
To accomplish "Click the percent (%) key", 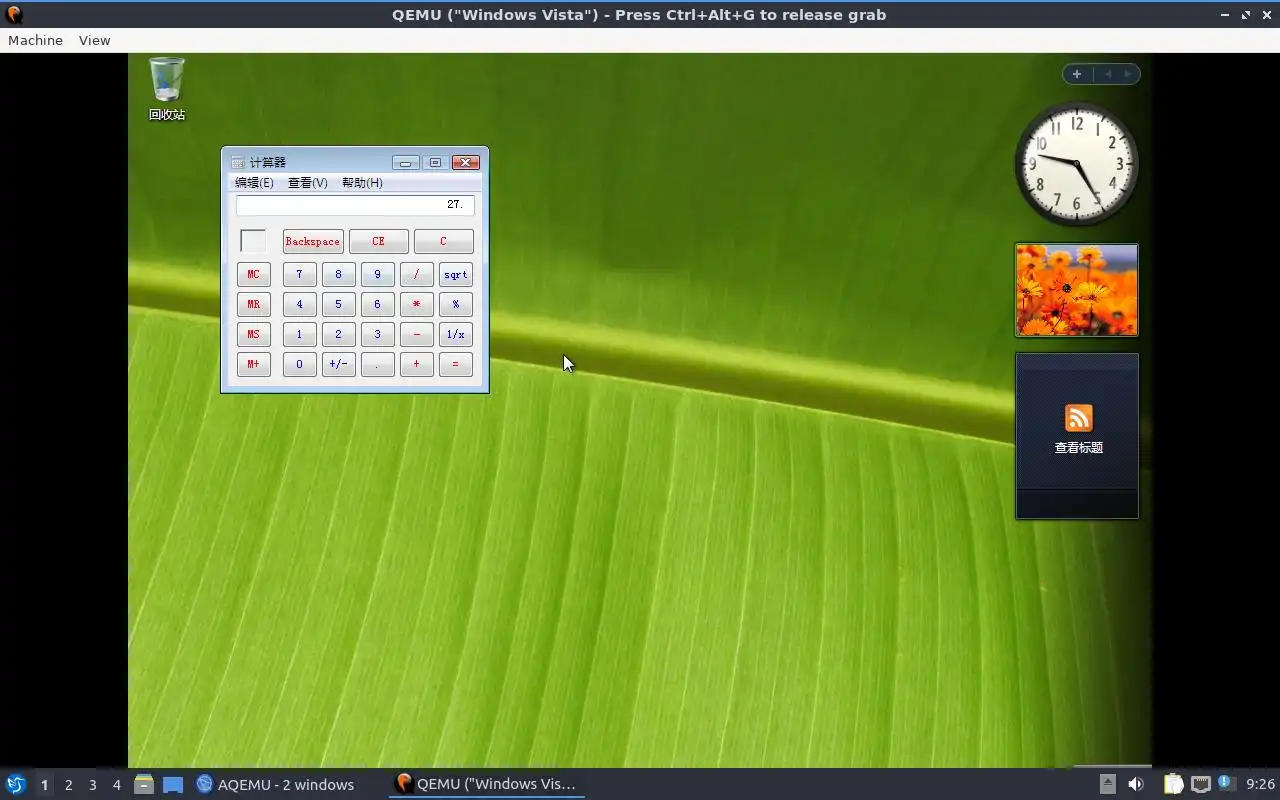I will pos(455,304).
